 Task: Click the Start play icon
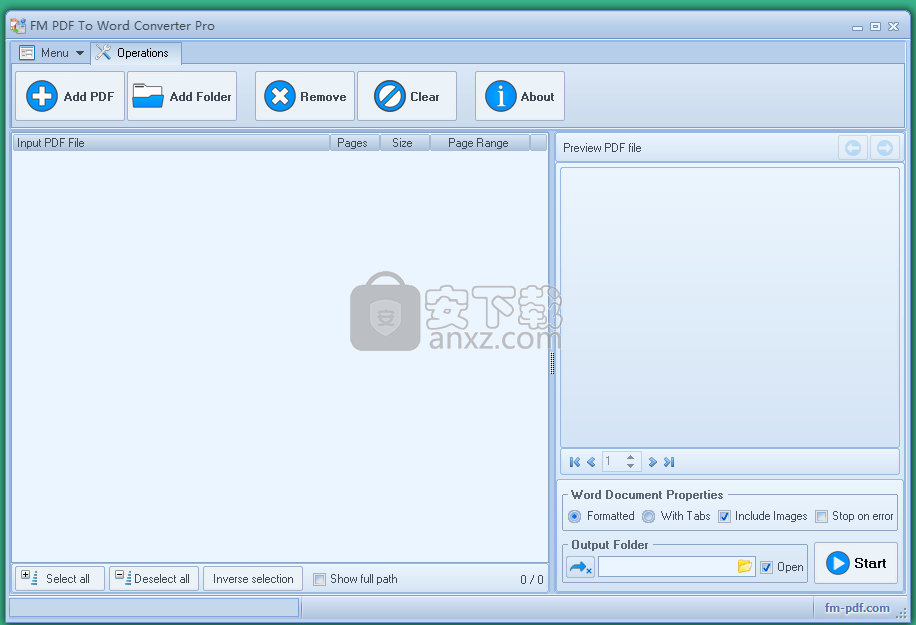838,563
